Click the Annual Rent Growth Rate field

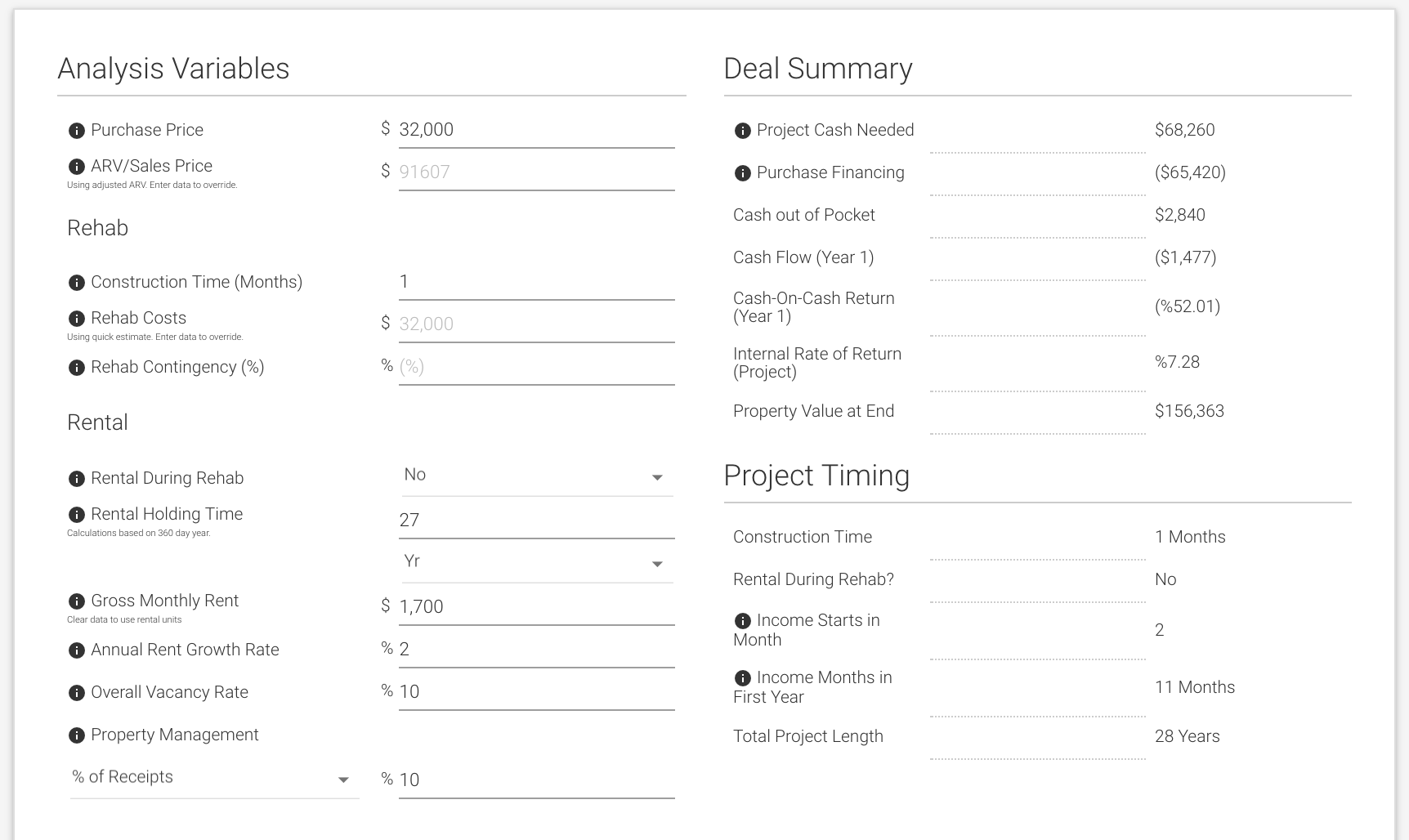[x=536, y=650]
